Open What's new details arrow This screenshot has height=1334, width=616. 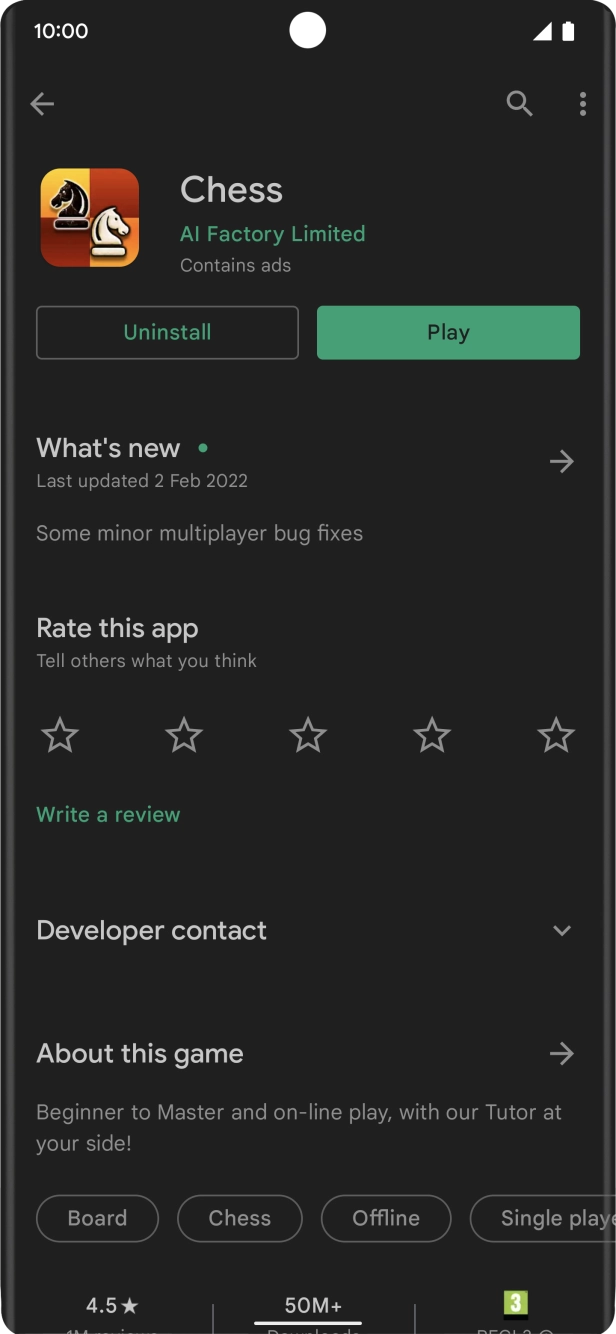pyautogui.click(x=561, y=461)
